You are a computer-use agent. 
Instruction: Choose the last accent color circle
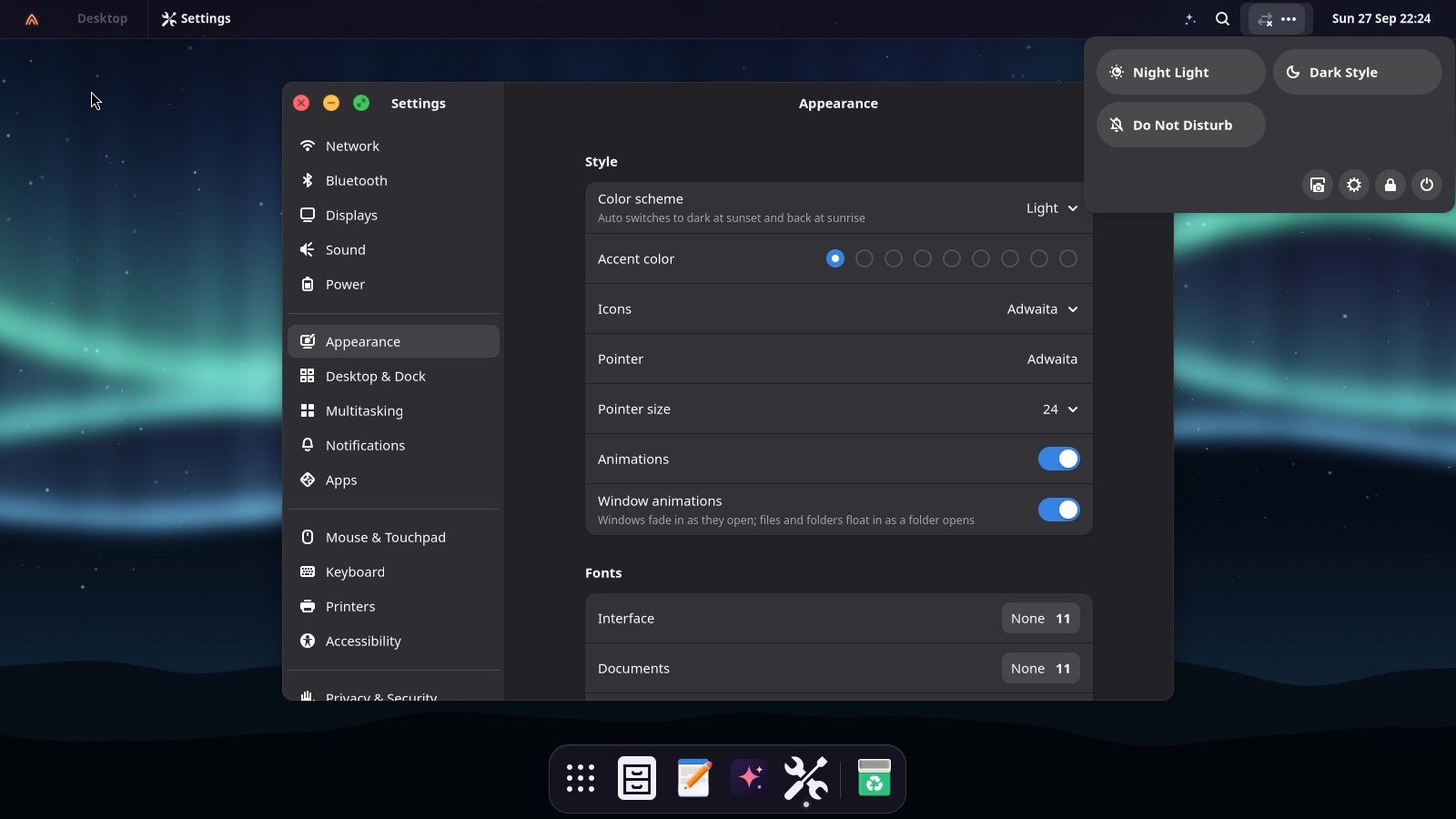click(1068, 258)
